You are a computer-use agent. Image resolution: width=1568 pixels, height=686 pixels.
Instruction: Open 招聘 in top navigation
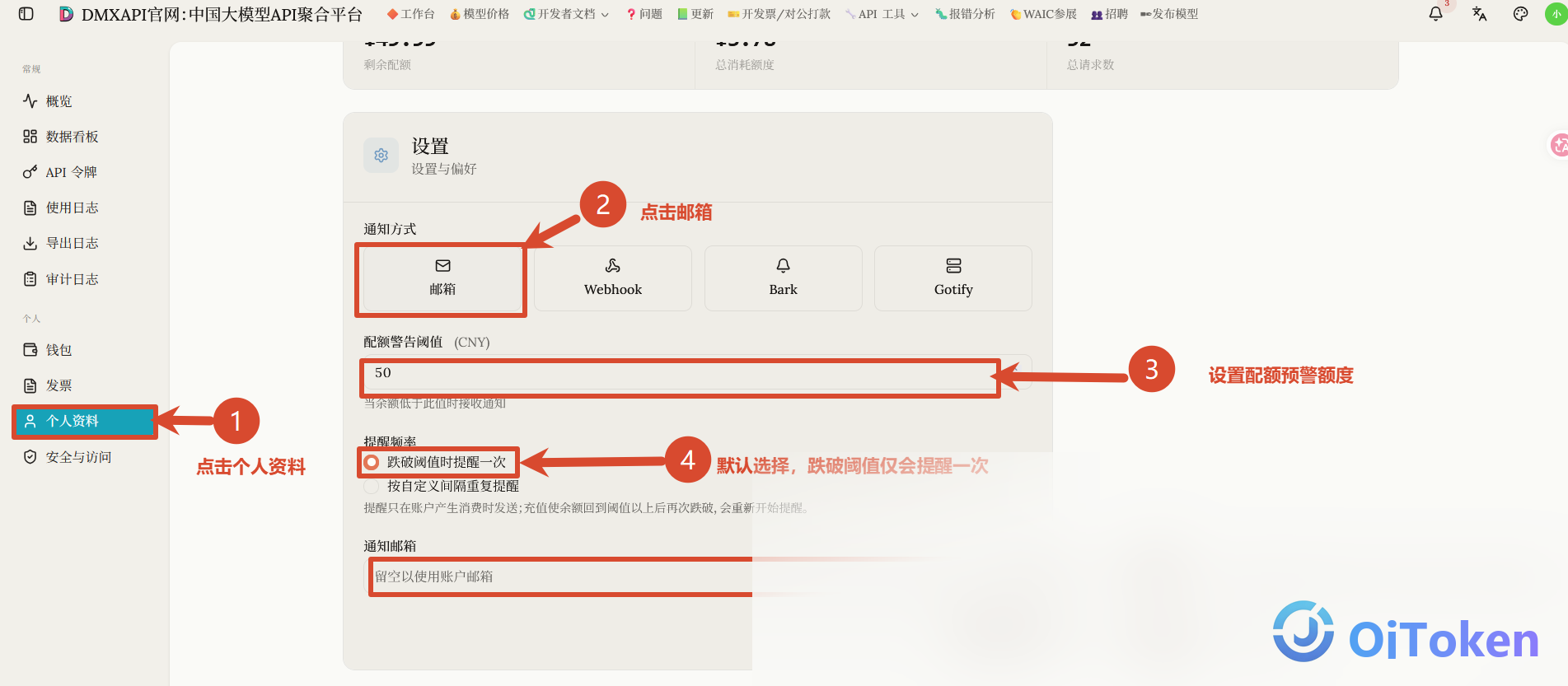tap(1109, 14)
